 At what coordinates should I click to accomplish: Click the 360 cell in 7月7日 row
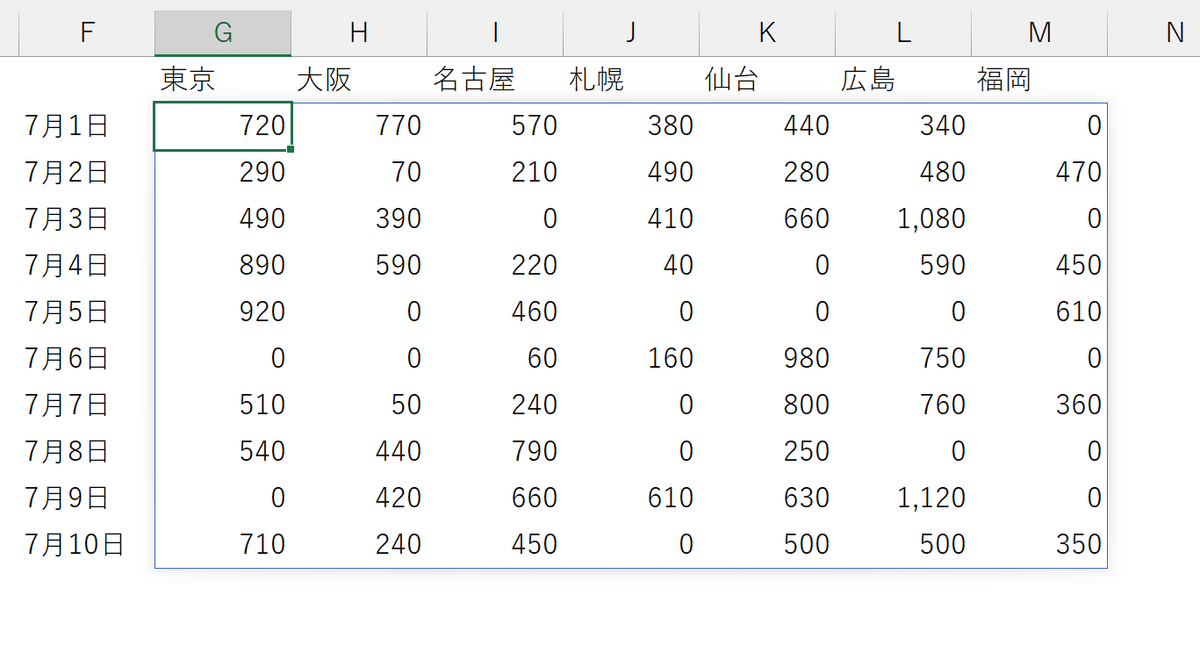1039,405
